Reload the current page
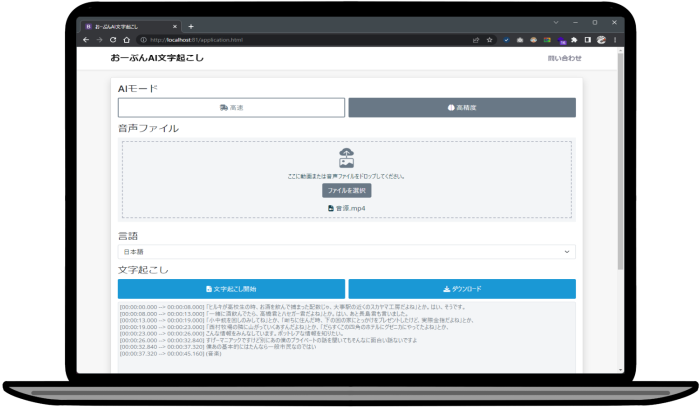 click(x=113, y=40)
